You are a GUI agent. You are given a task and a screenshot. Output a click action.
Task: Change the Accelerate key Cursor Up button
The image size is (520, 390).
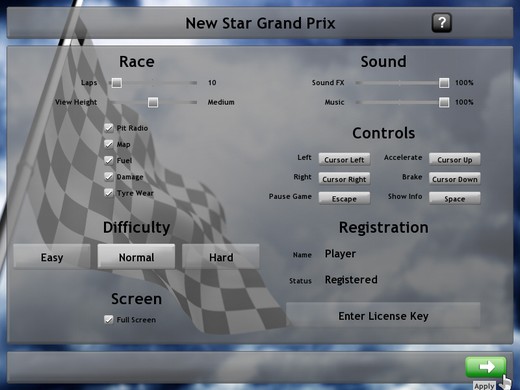(455, 160)
